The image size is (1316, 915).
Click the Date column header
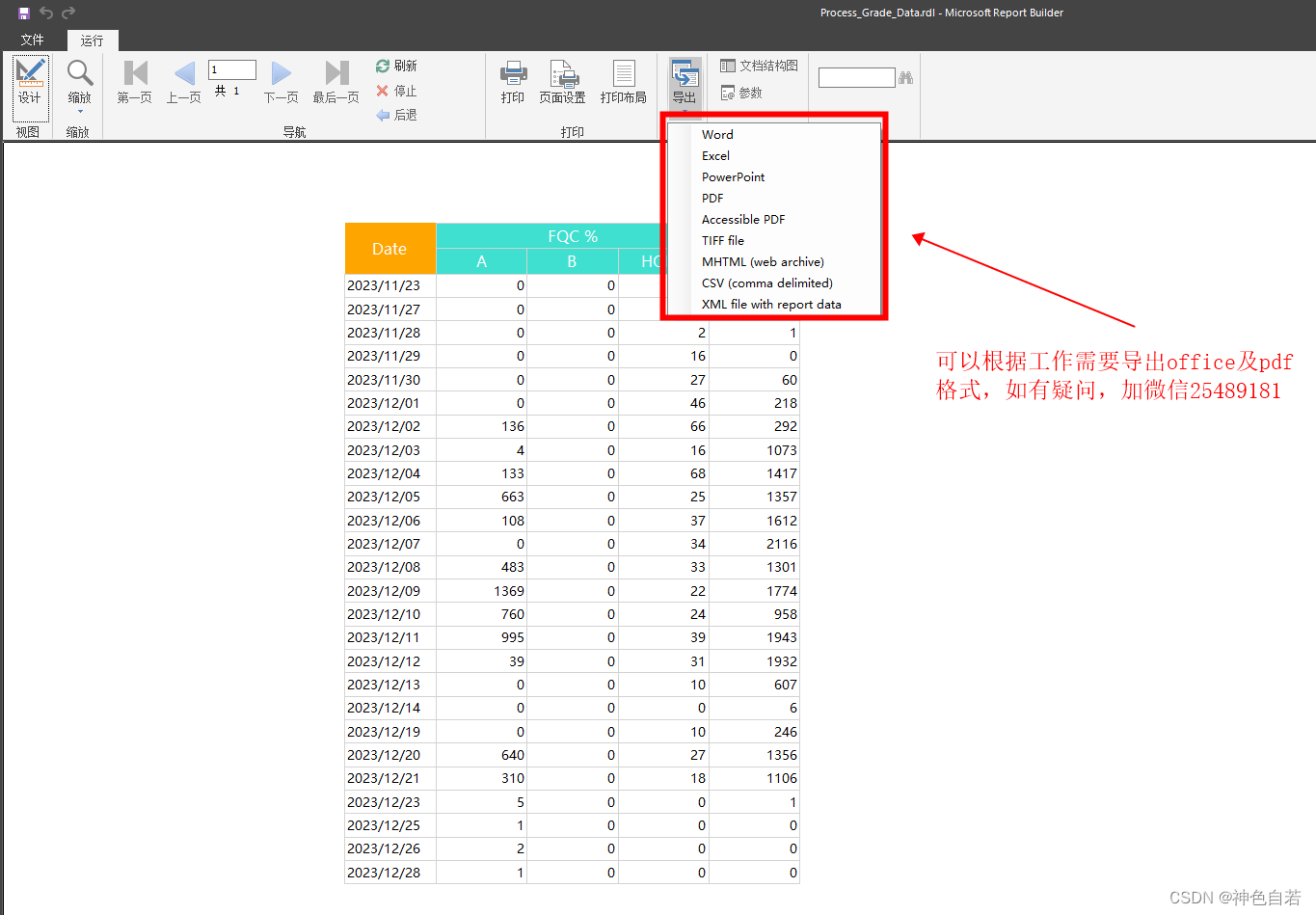pos(390,249)
